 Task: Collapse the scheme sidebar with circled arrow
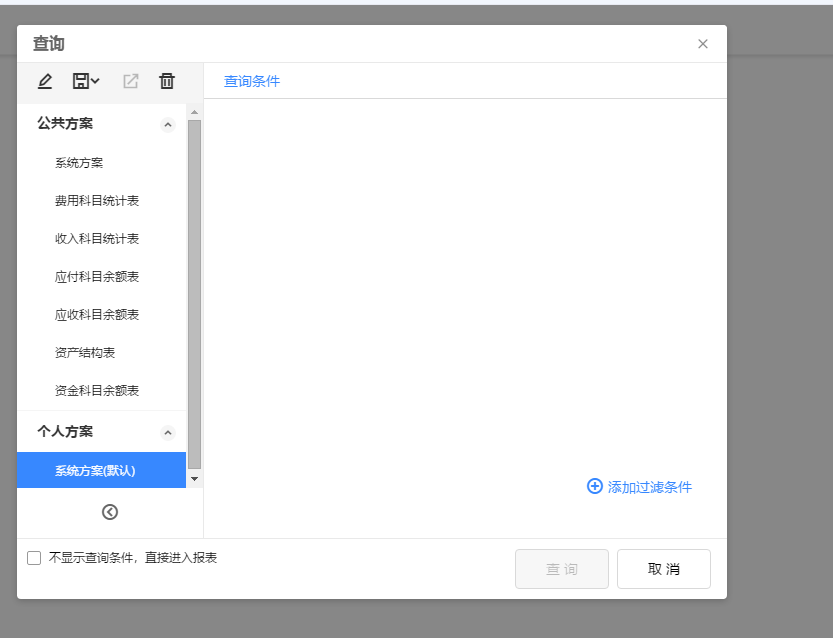[110, 512]
